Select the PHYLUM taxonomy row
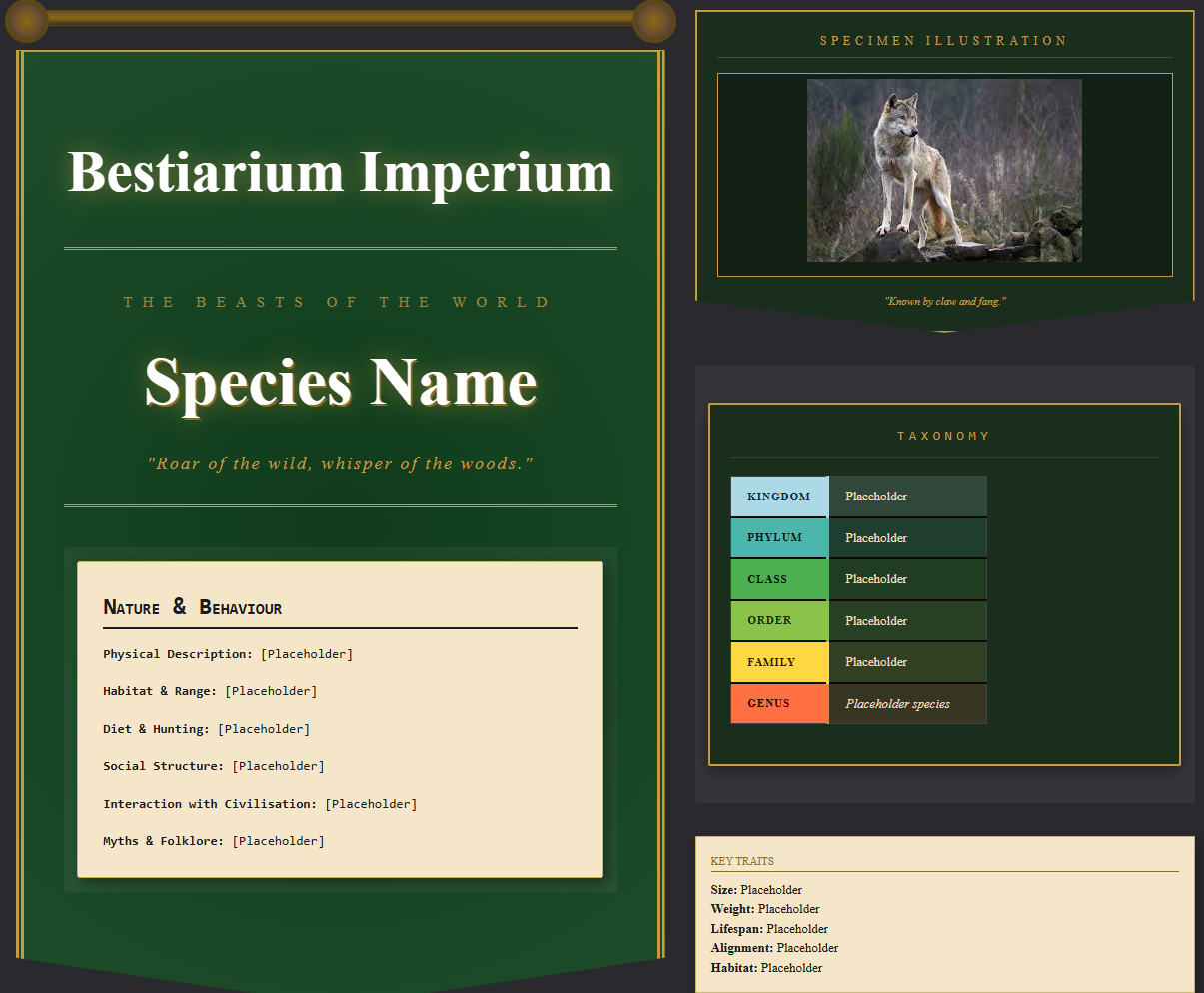This screenshot has height=993, width=1204. coord(778,537)
